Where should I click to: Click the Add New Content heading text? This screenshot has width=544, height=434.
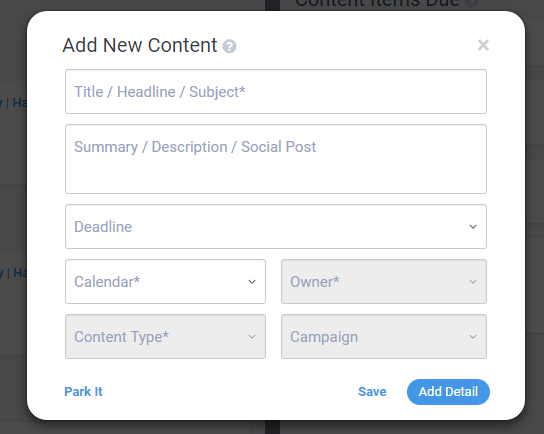140,45
